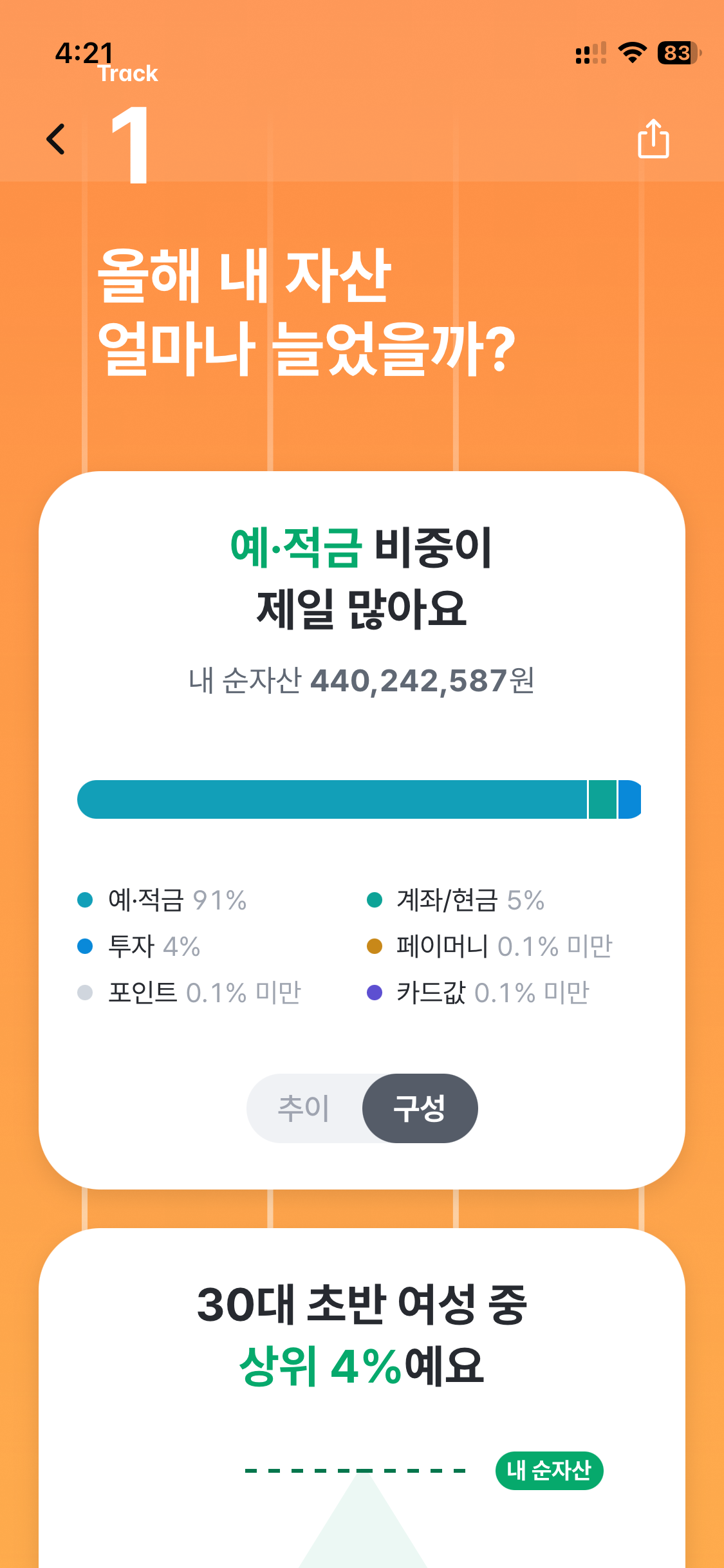724x1568 pixels.
Task: Tap the Wi-Fi status icon
Action: point(632,53)
